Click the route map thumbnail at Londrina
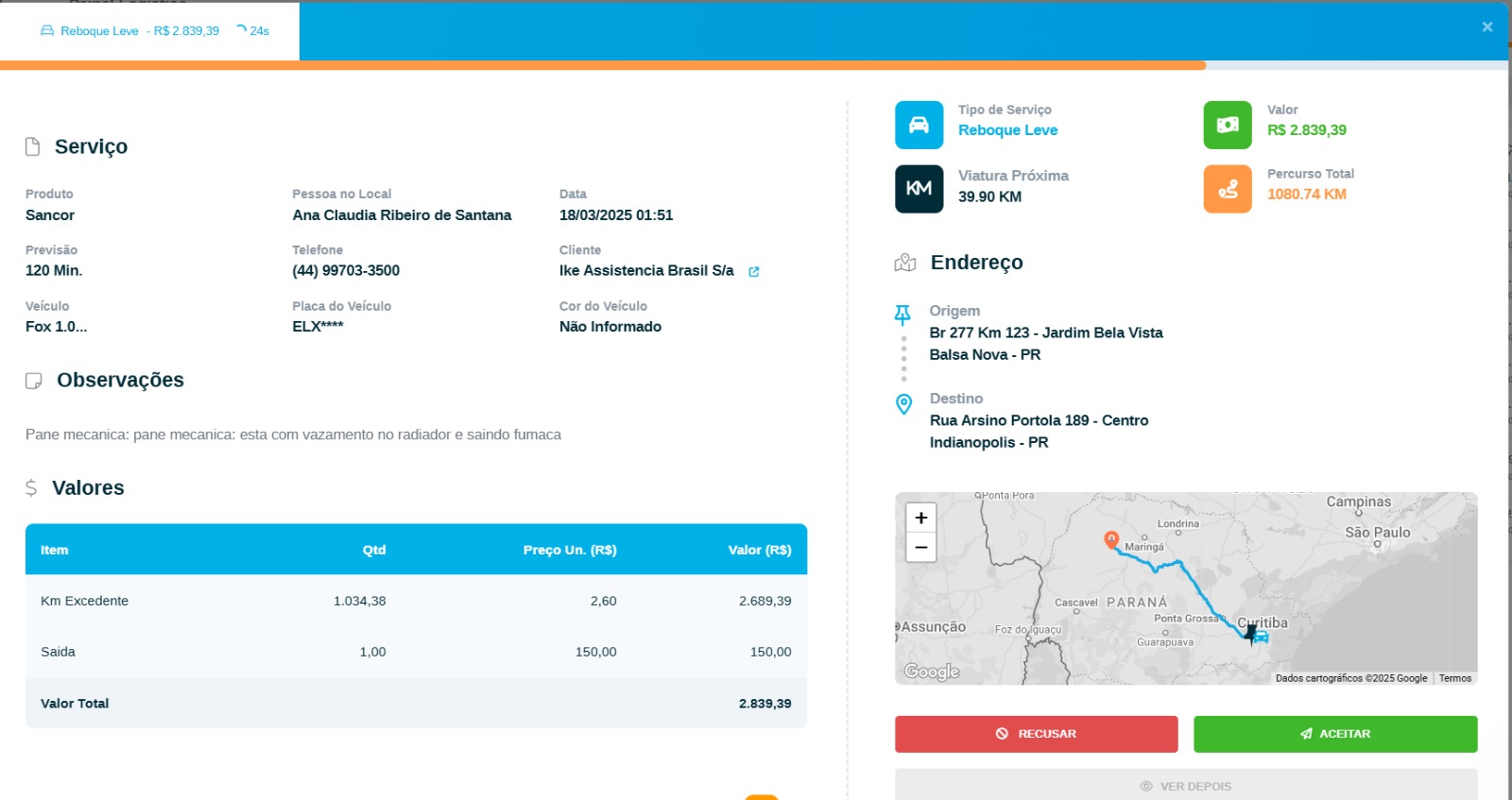Viewport: 1512px width, 800px height. pyautogui.click(x=1177, y=524)
